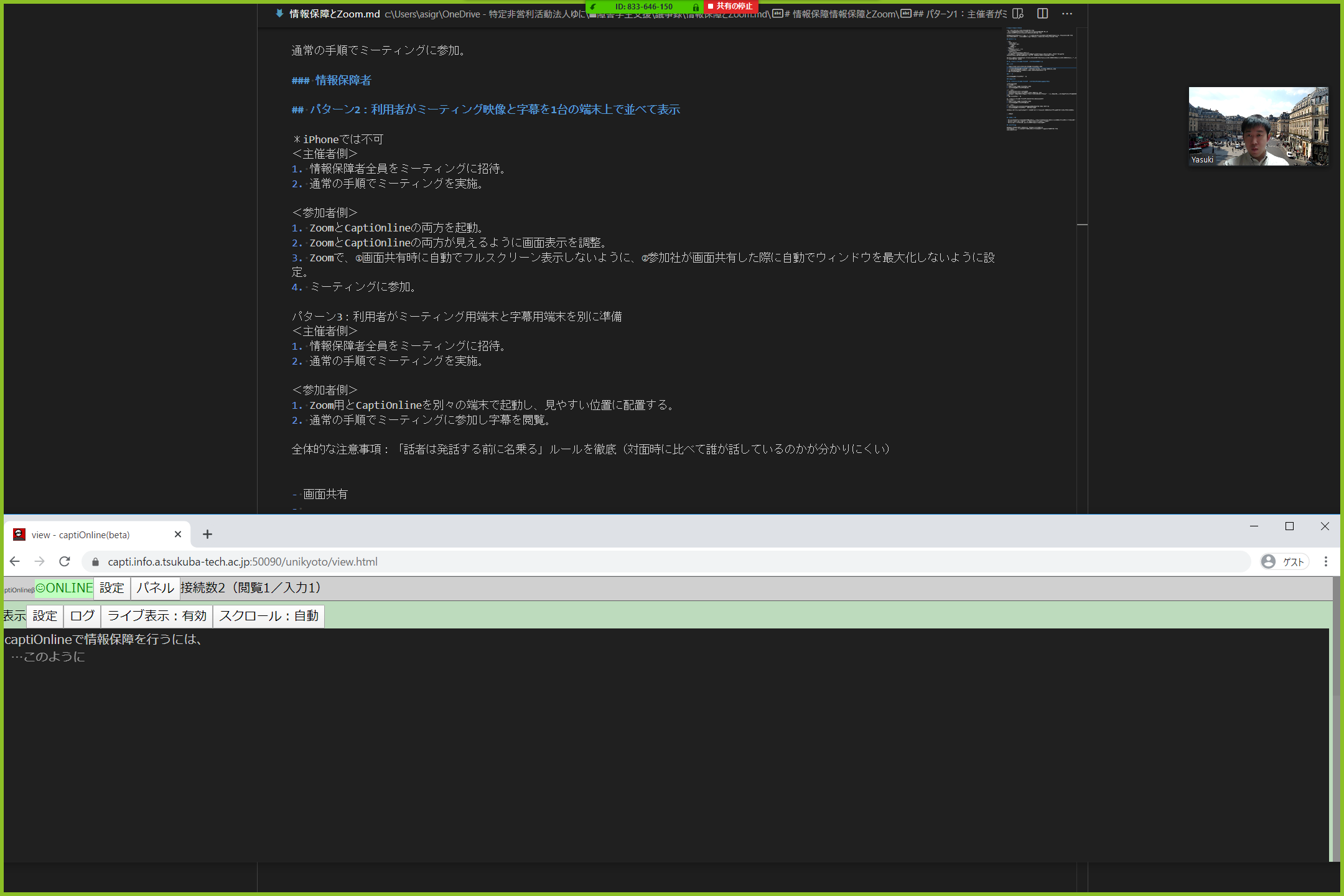Split the editor with the split icon

tap(1043, 14)
